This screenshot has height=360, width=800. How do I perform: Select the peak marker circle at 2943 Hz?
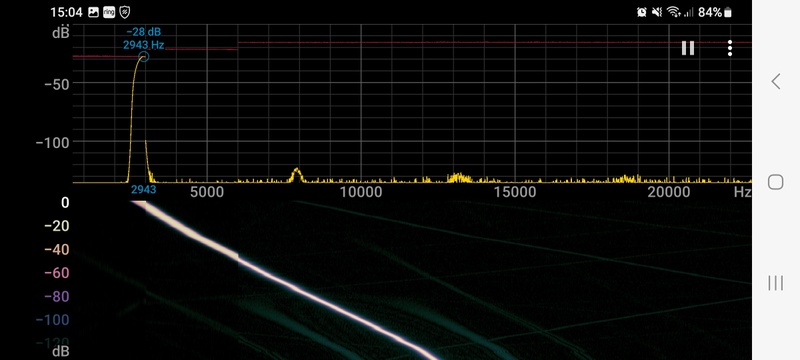click(x=143, y=57)
